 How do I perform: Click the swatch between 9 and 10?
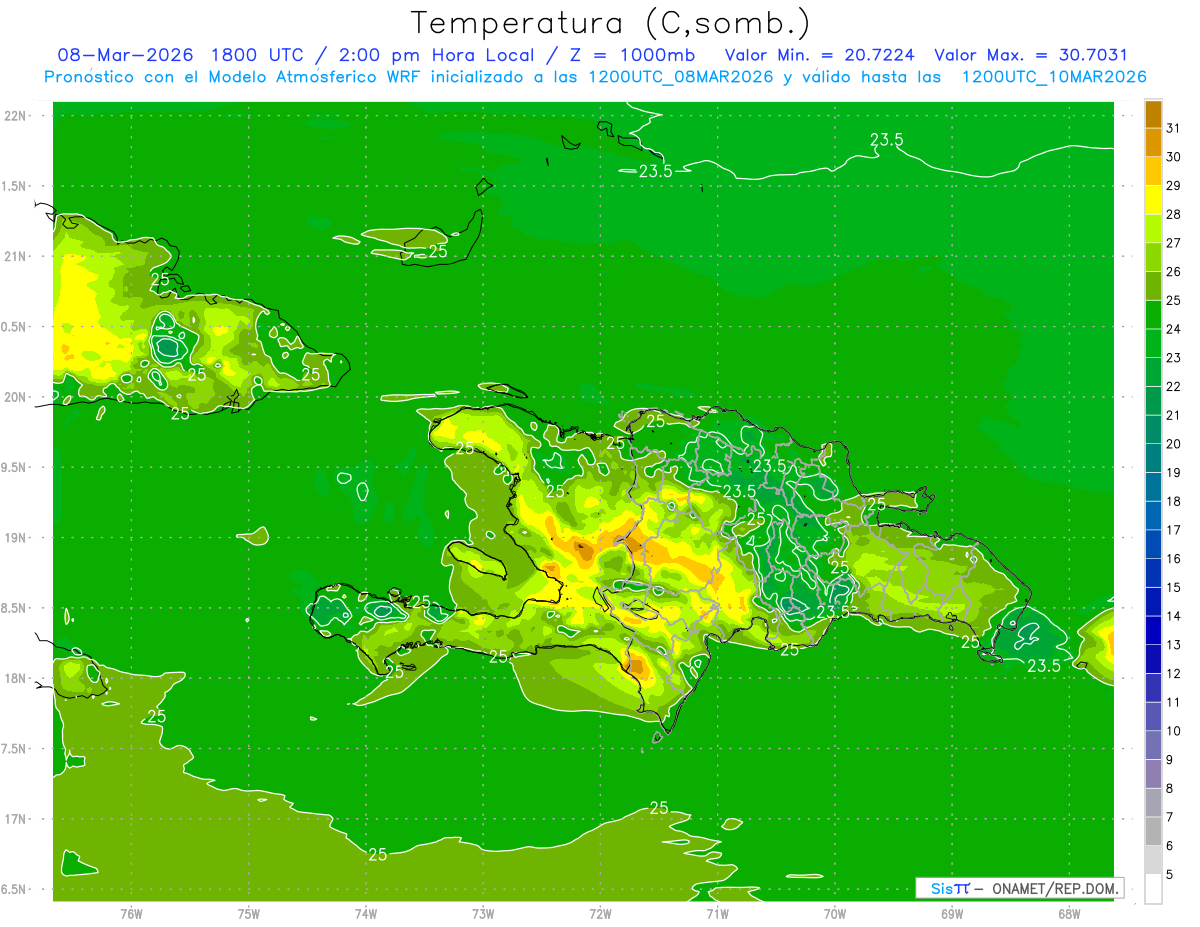click(x=1153, y=745)
